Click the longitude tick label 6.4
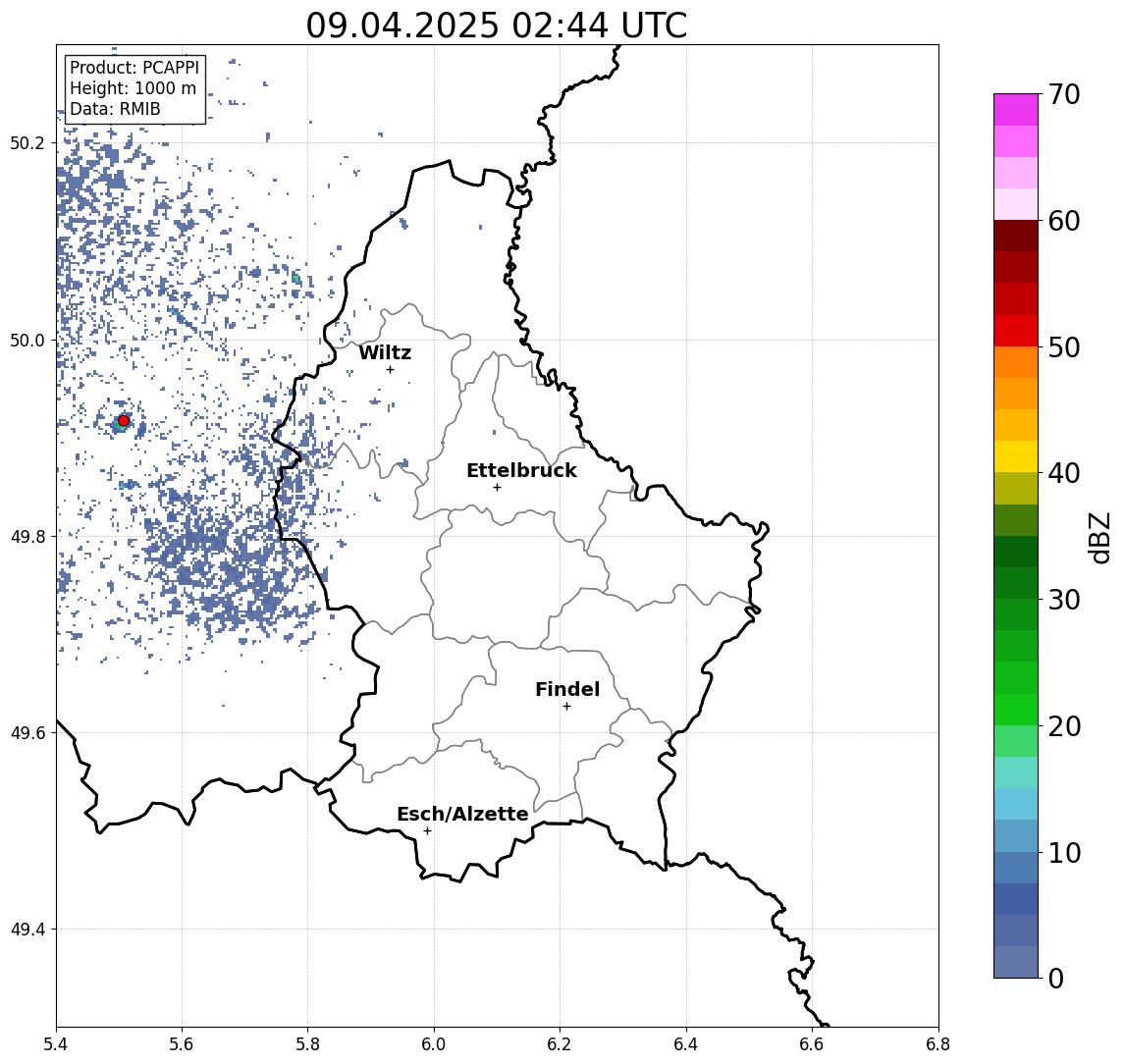The image size is (1124, 1064). coord(686,1044)
